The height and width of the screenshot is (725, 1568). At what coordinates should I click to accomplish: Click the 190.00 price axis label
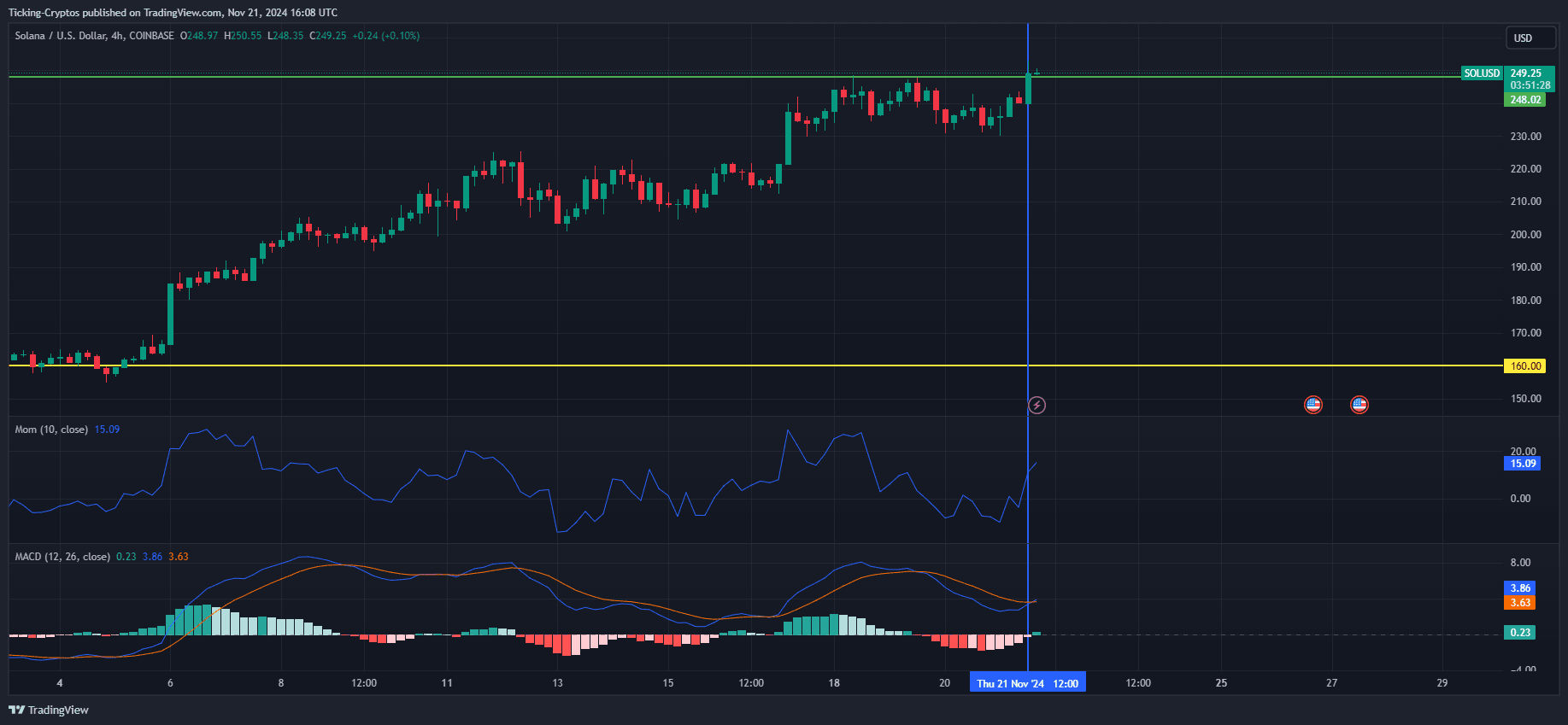tap(1525, 267)
